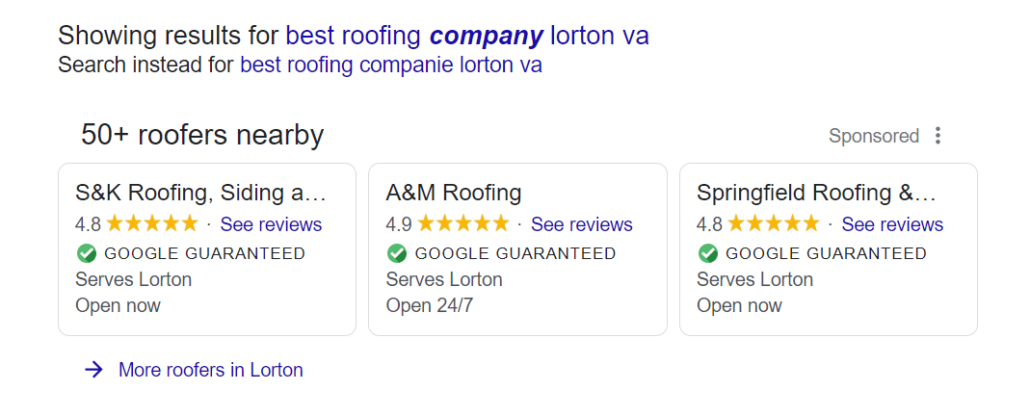Image resolution: width=1030 pixels, height=417 pixels.
Task: Open See reviews for S&K Roofing
Action: pyautogui.click(x=271, y=225)
